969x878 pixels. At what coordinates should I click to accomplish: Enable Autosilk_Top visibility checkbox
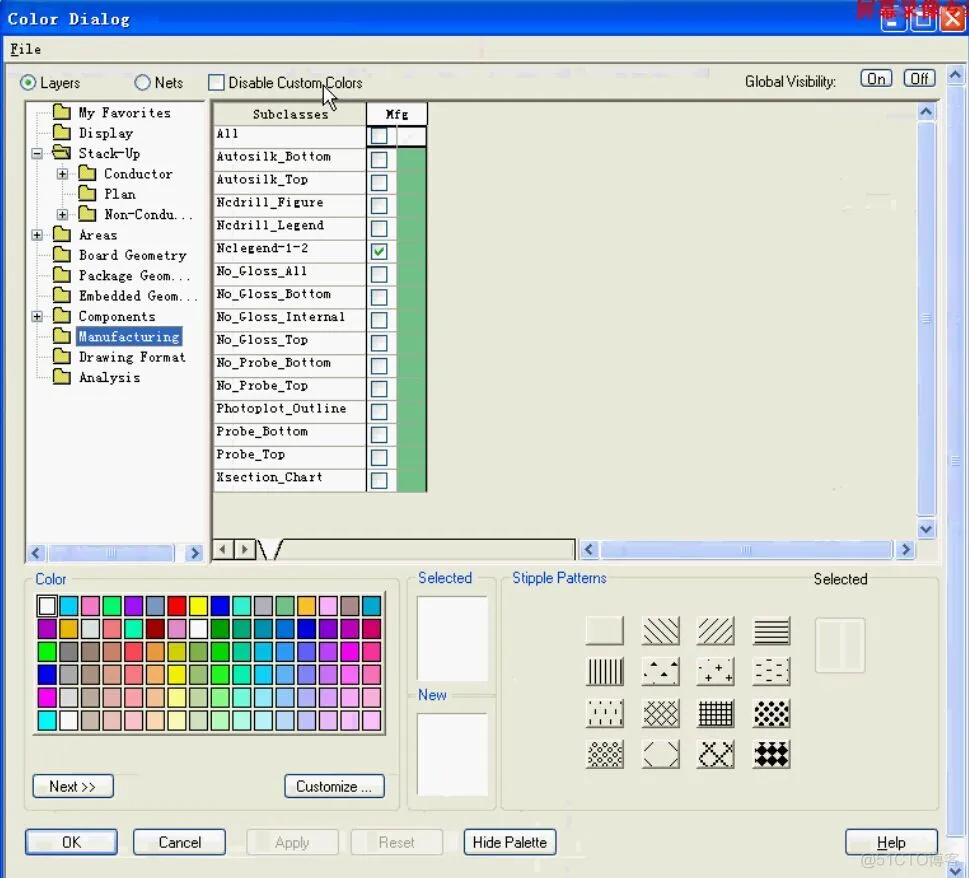(x=379, y=182)
